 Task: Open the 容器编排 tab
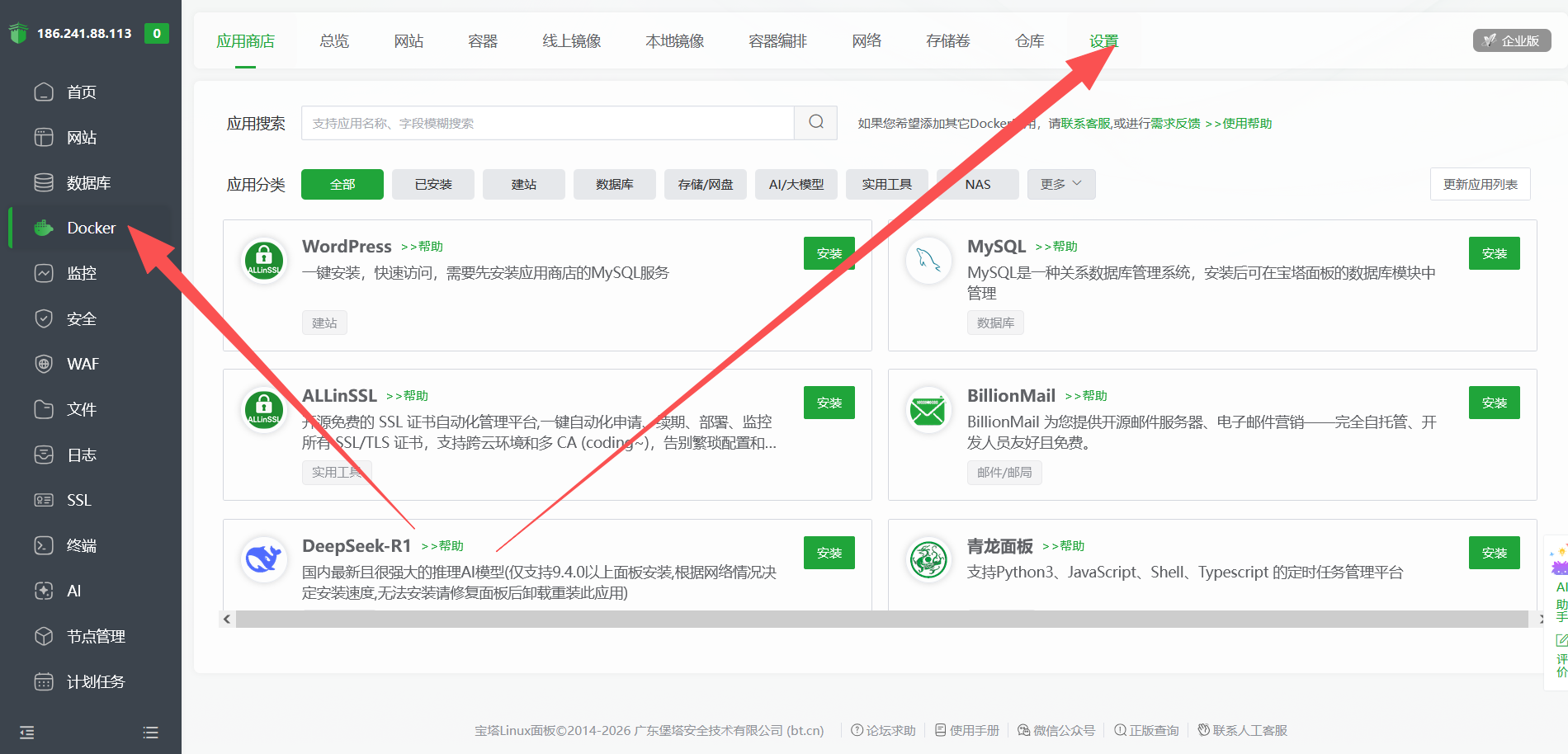pyautogui.click(x=778, y=41)
